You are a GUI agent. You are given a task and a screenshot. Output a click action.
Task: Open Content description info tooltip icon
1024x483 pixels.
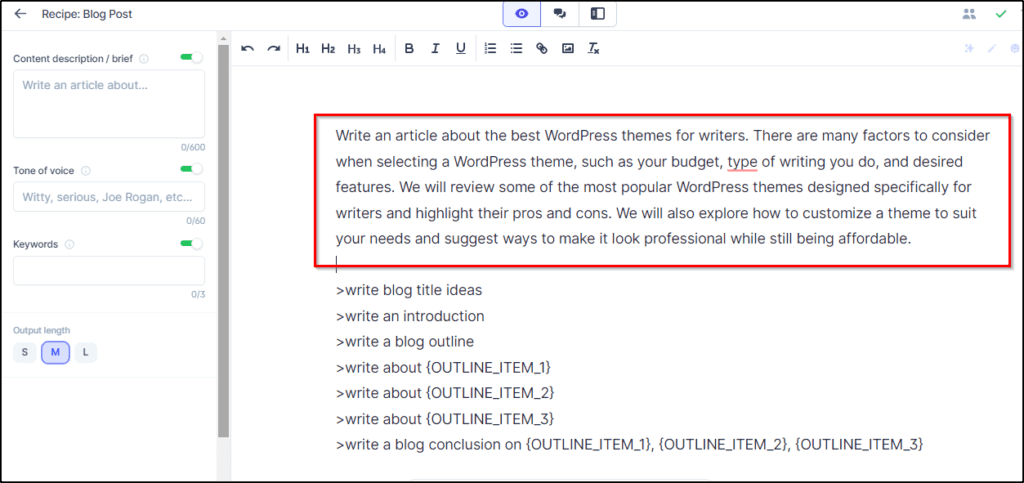coord(144,59)
